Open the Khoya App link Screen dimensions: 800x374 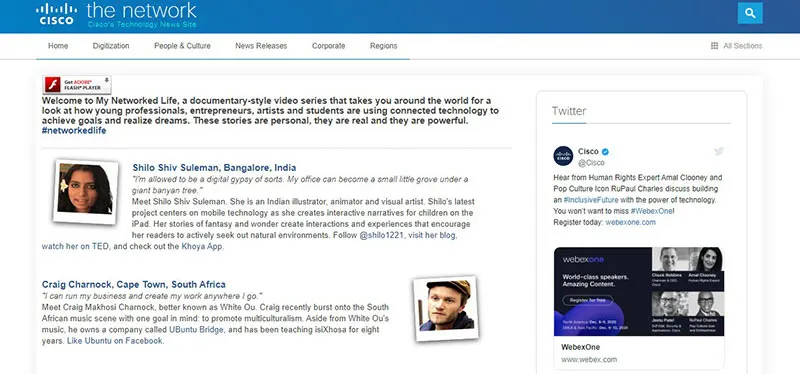click(x=203, y=246)
